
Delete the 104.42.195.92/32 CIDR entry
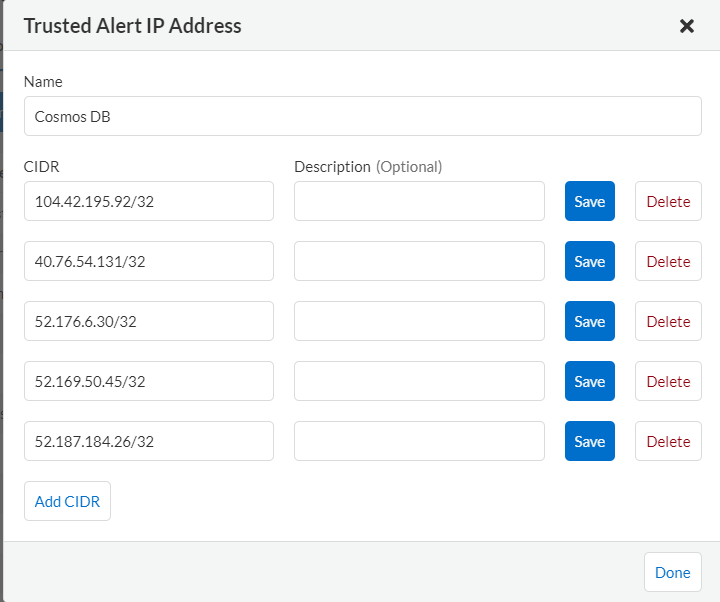668,201
